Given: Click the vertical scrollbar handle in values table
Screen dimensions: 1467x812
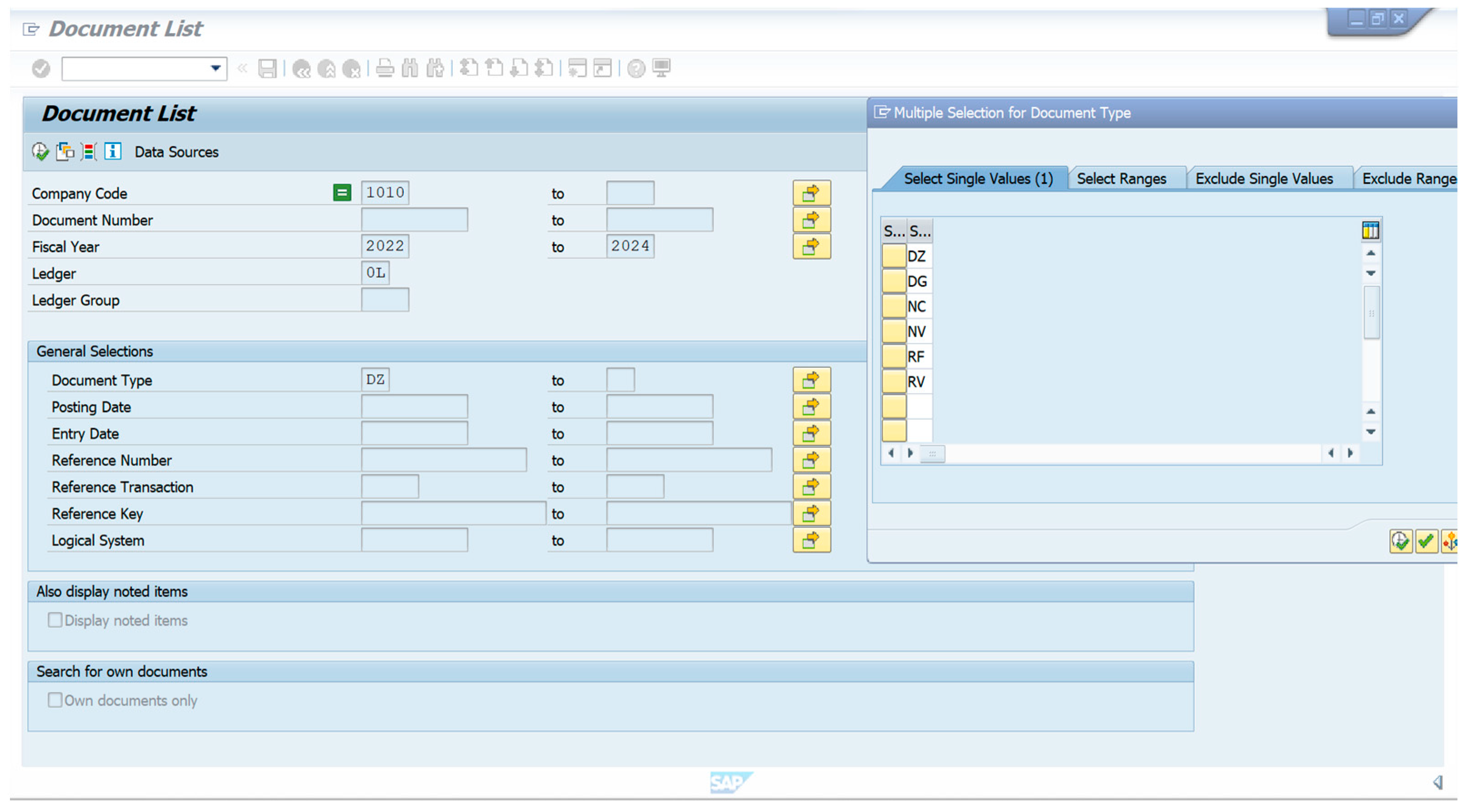Looking at the screenshot, I should click(1371, 313).
